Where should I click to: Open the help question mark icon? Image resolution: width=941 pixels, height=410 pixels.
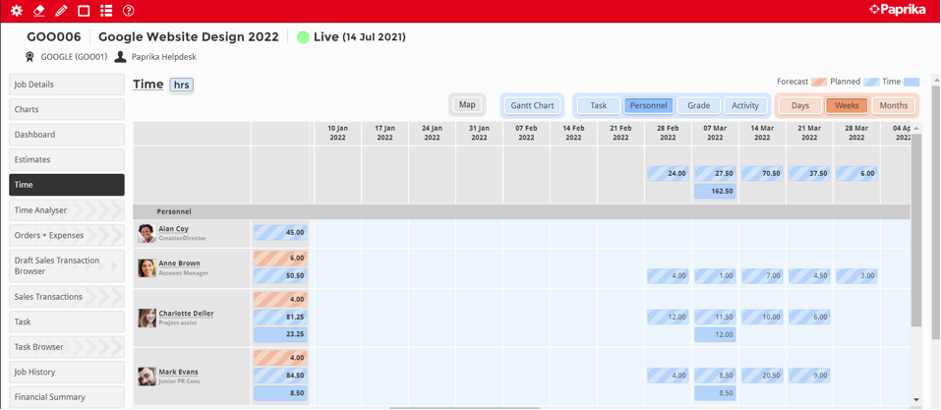128,11
